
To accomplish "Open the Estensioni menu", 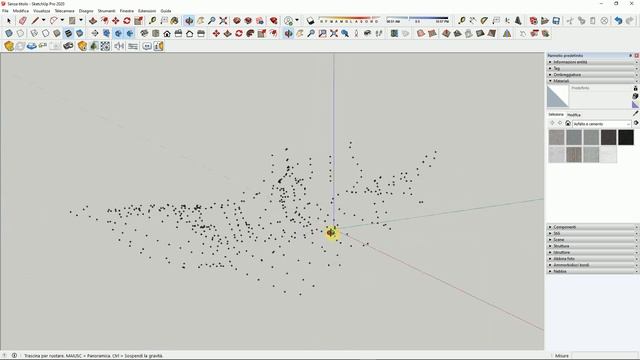I will tap(147, 11).
